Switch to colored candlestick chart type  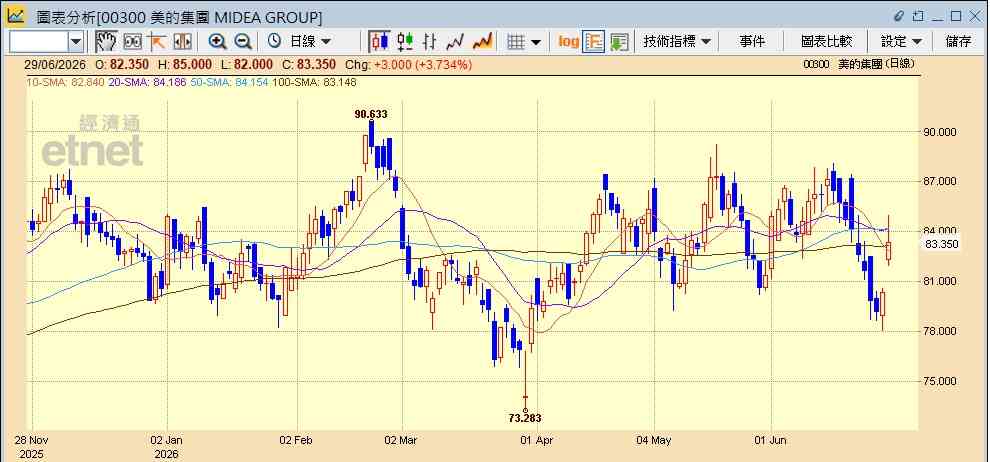coord(405,42)
